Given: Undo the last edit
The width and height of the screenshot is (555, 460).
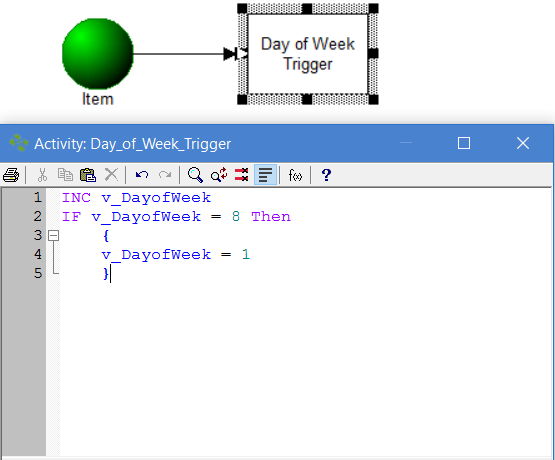Looking at the screenshot, I should 142,175.
